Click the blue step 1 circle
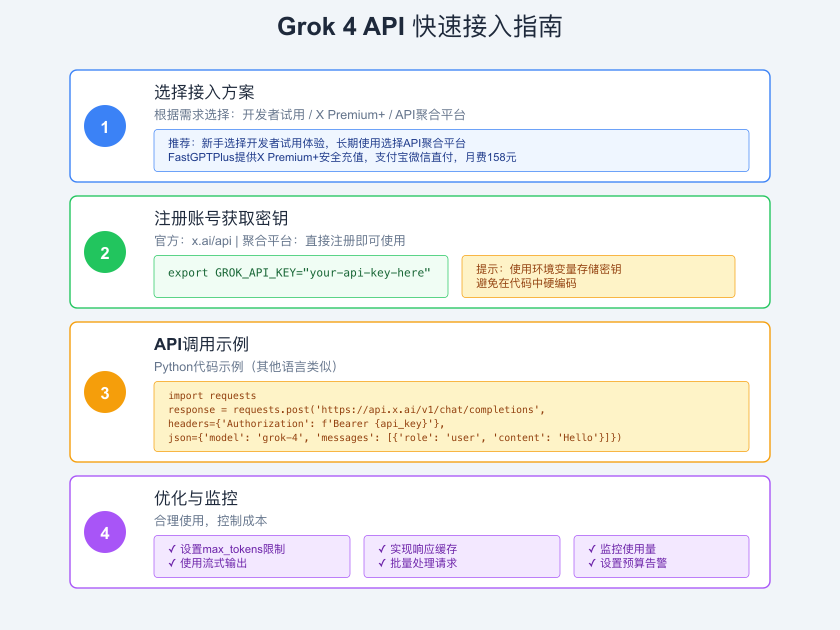 point(105,126)
